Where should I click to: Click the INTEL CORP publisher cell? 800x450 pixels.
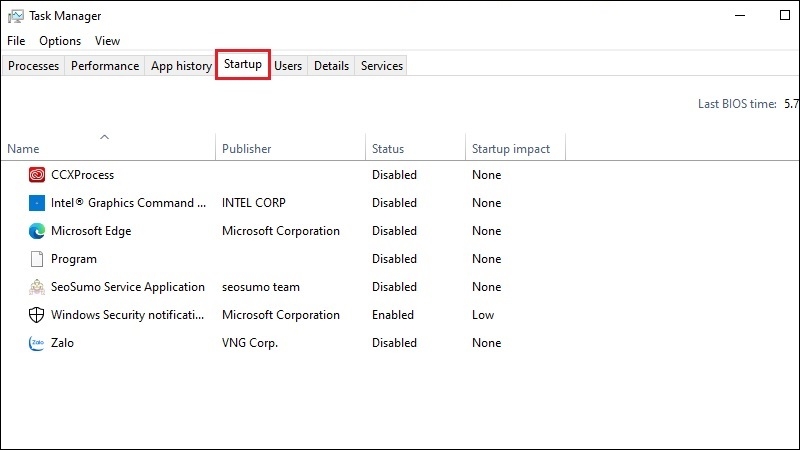(x=254, y=203)
